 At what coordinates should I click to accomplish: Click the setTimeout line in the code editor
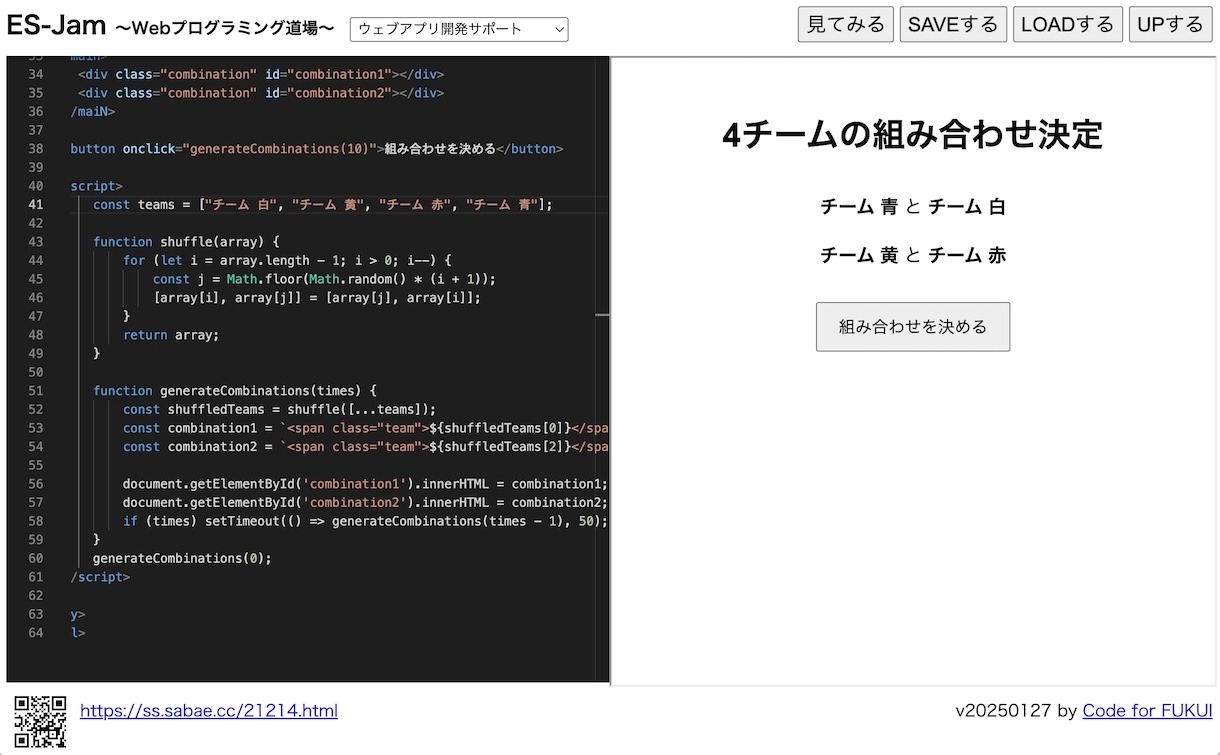[365, 521]
